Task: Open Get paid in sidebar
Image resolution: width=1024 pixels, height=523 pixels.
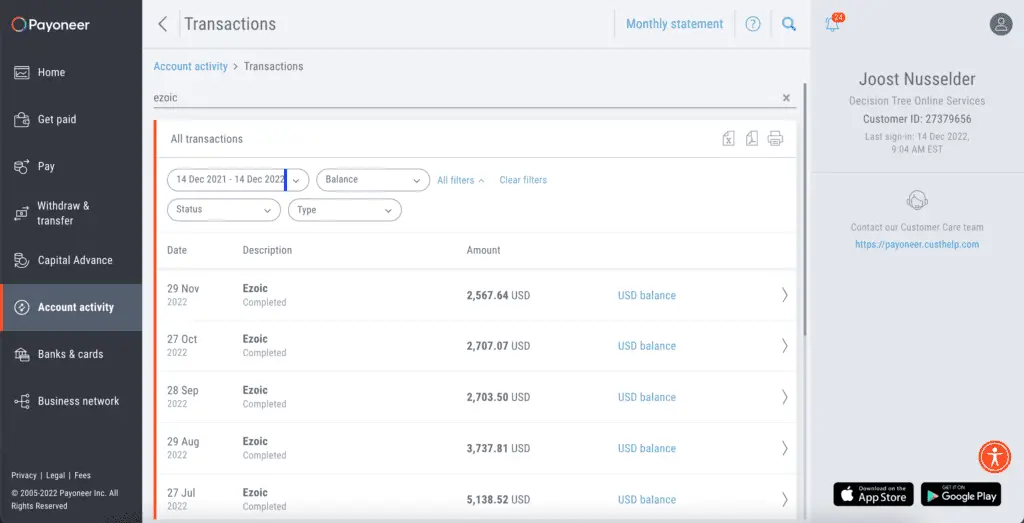Action: click(71, 119)
